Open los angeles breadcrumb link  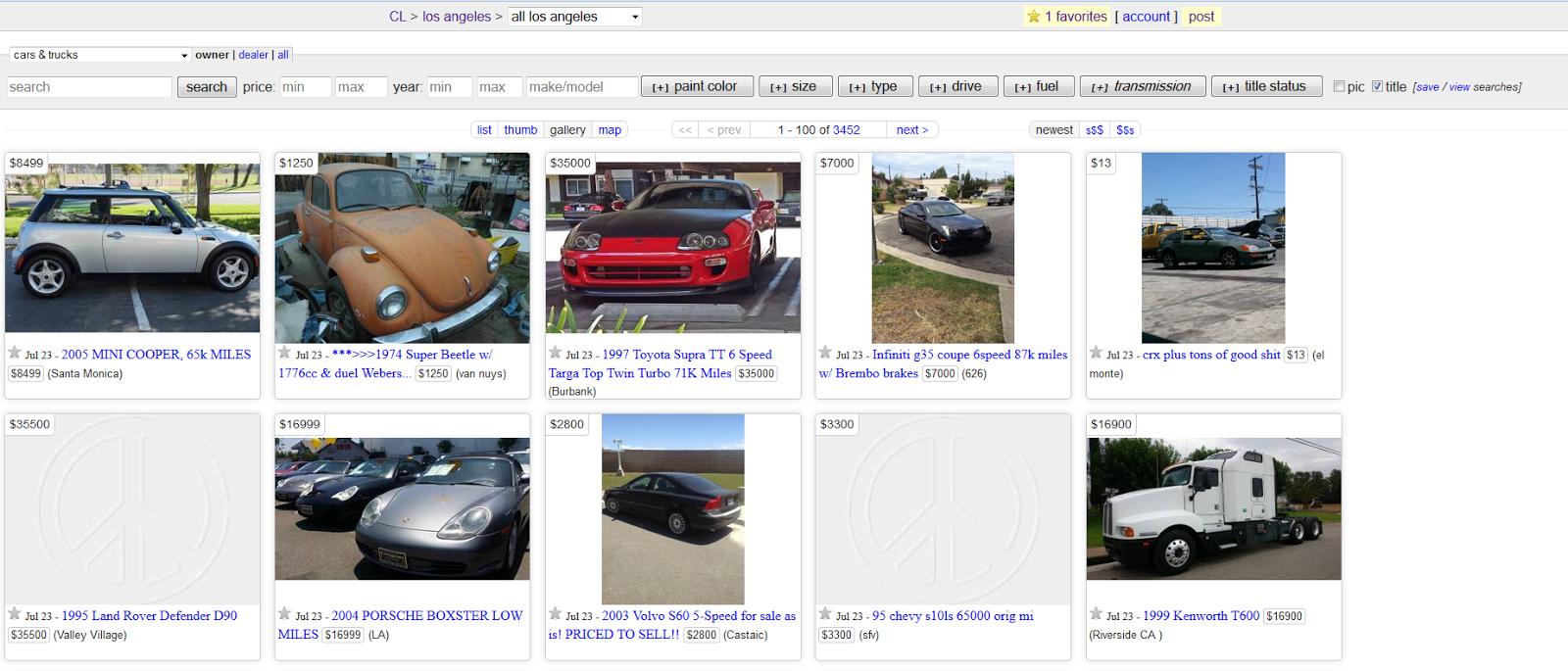(x=457, y=17)
